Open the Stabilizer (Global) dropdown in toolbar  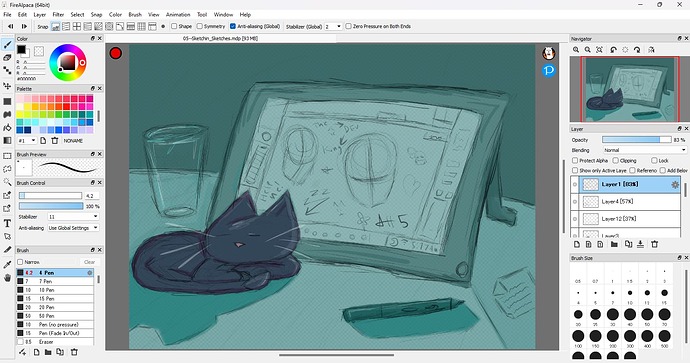point(333,26)
